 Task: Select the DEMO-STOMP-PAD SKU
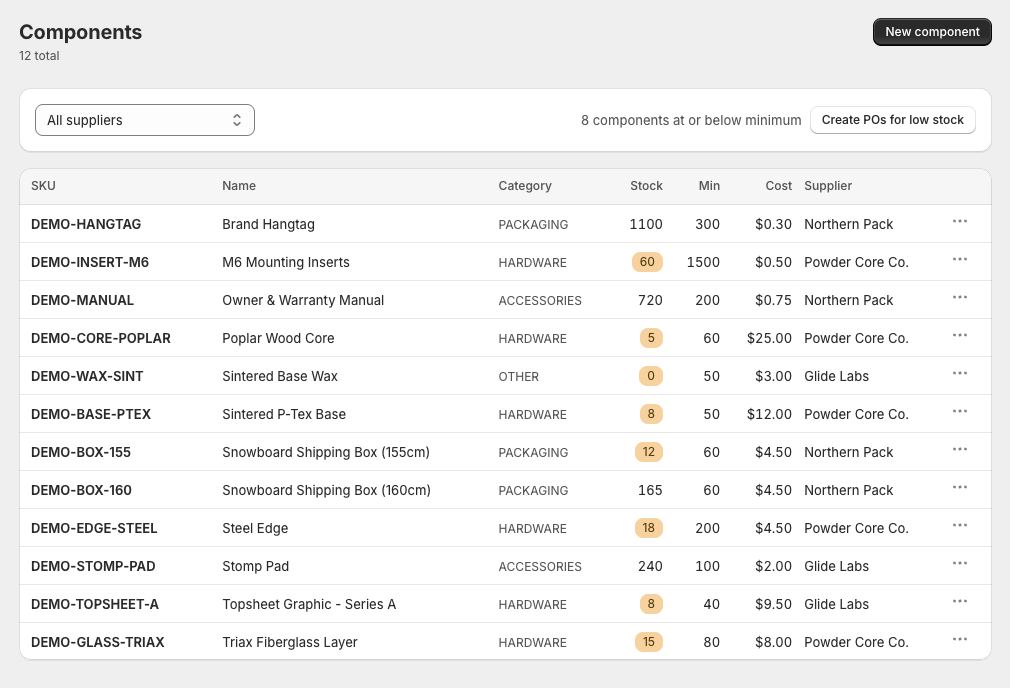coord(93,566)
